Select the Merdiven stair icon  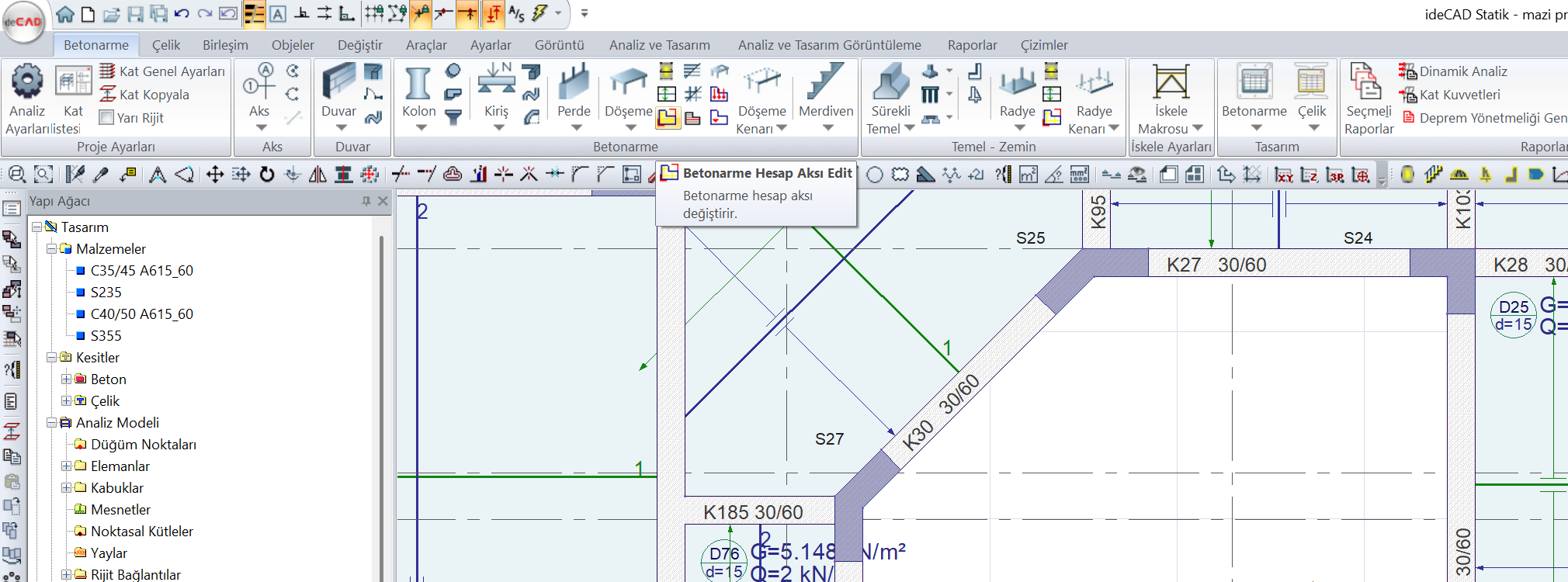click(x=826, y=81)
